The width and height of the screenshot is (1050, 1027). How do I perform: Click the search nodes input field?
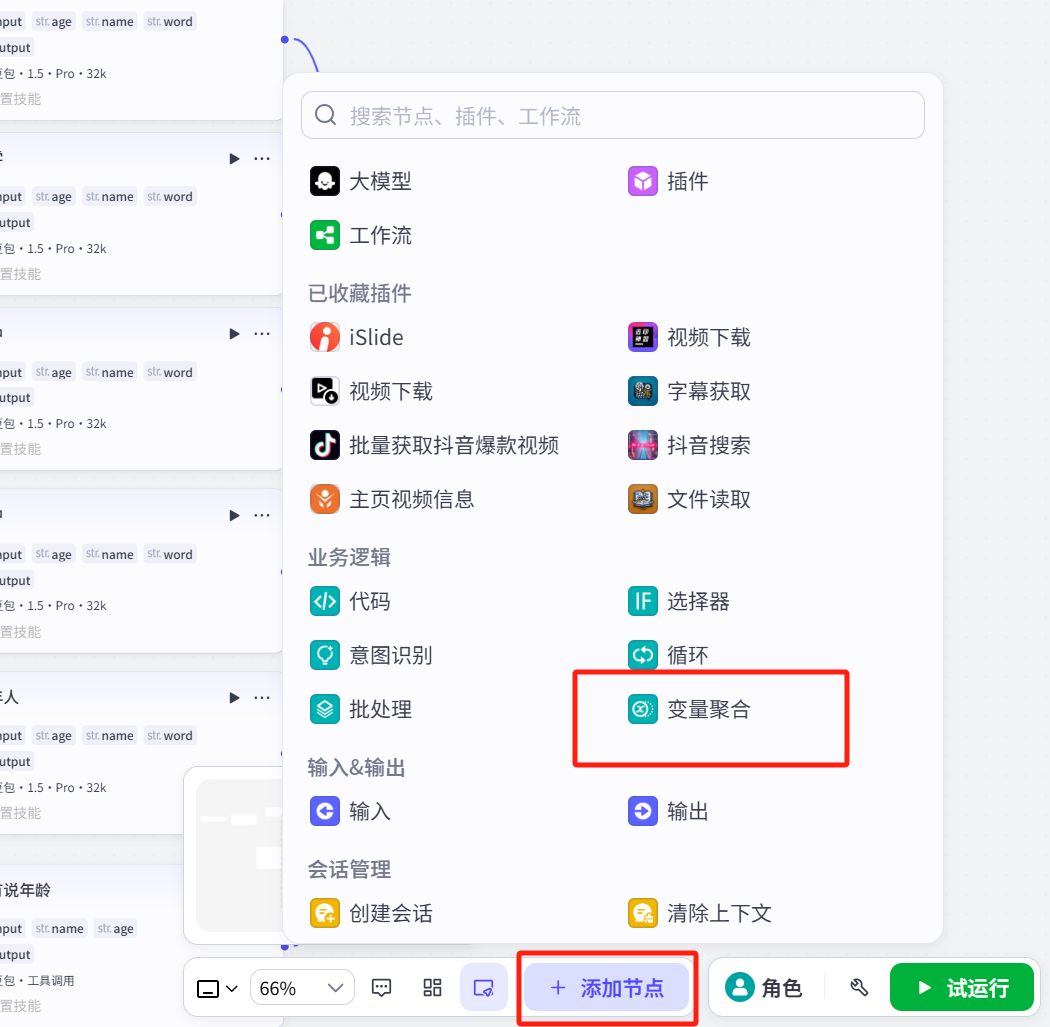coord(613,115)
